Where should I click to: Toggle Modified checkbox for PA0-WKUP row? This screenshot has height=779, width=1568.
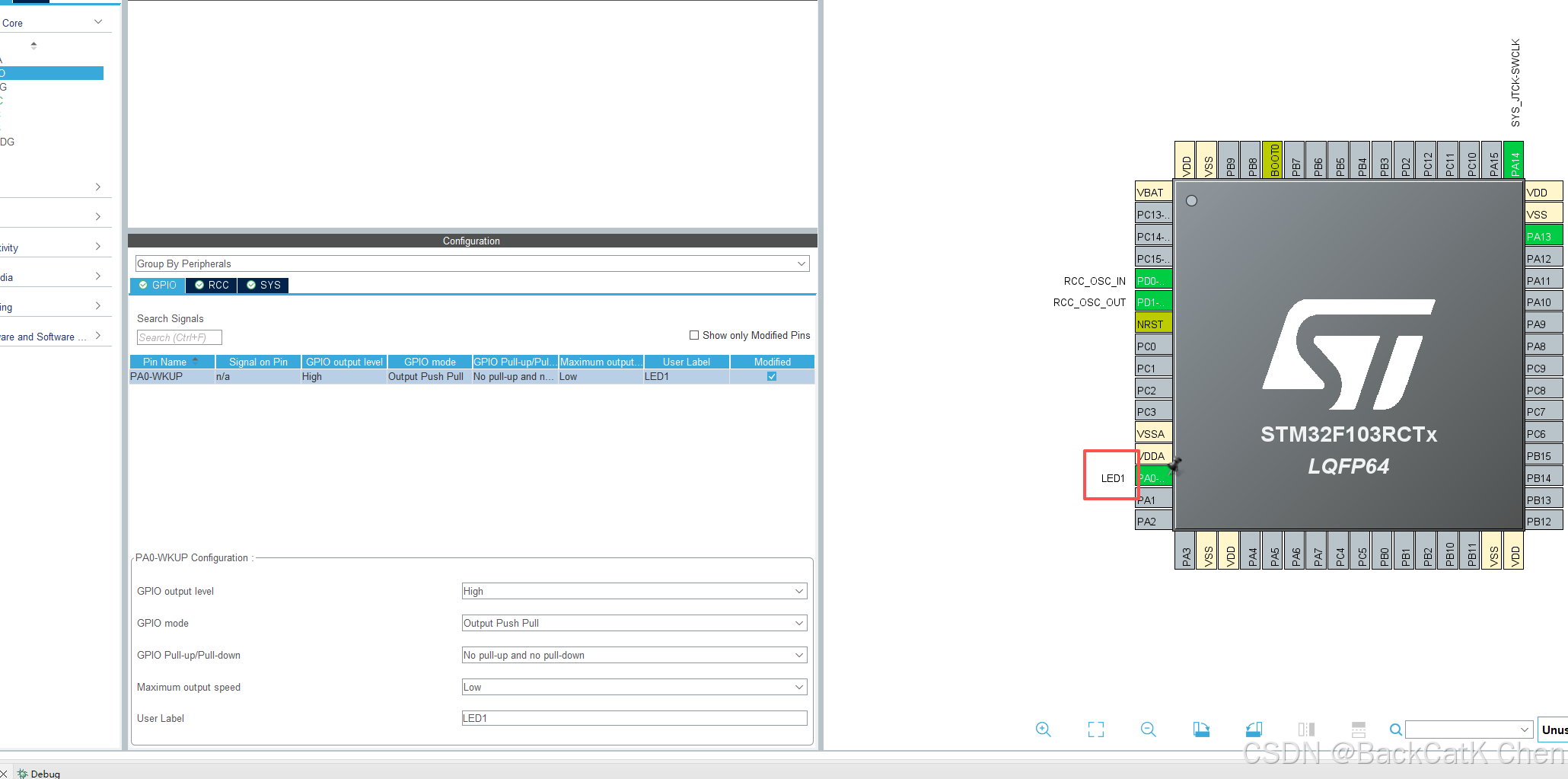point(772,376)
